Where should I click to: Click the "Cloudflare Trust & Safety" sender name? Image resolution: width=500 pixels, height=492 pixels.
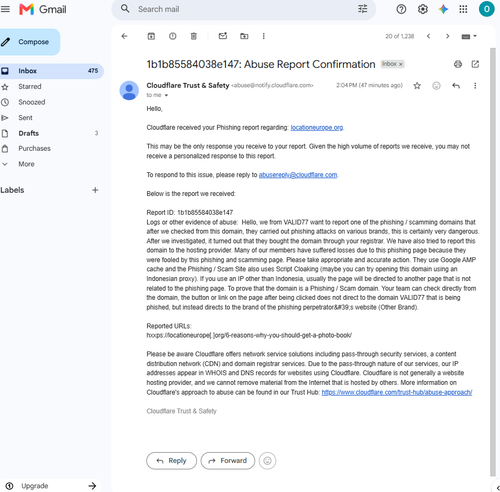(188, 86)
